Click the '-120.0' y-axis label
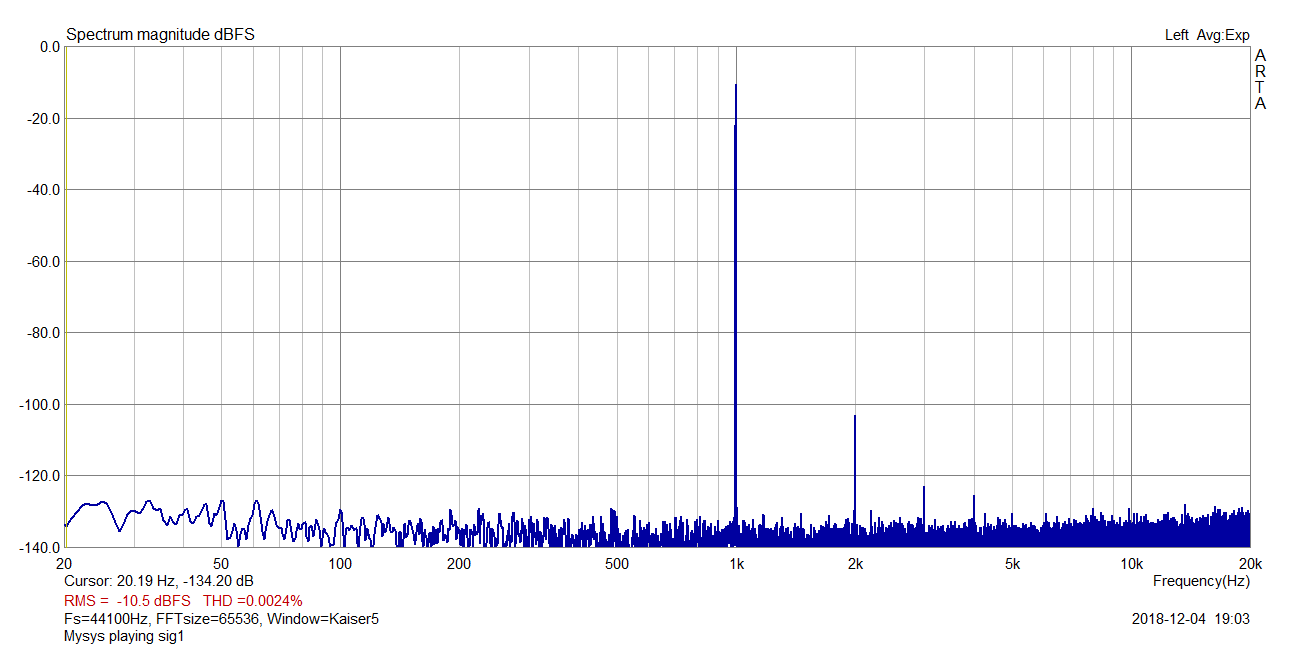This screenshot has width=1314, height=648. click(40, 476)
